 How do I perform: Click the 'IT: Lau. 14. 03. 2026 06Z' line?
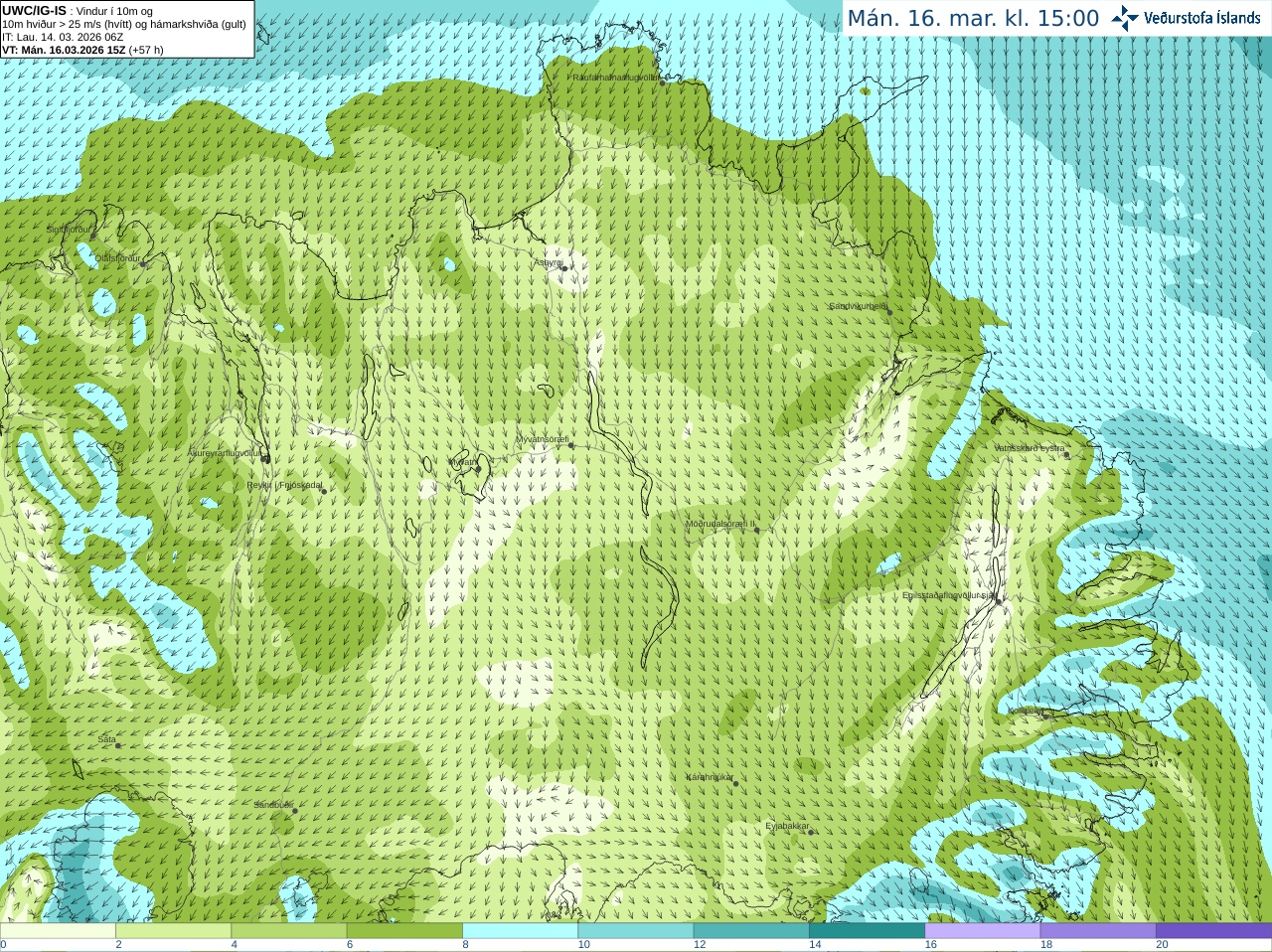pyautogui.click(x=63, y=37)
